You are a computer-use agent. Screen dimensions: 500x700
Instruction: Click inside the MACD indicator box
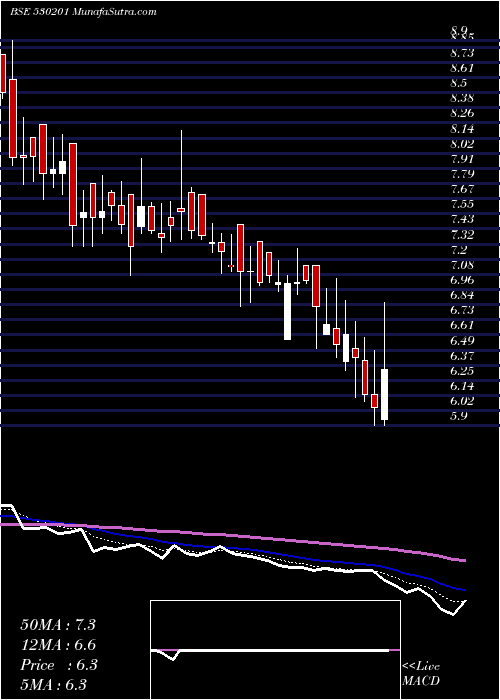[x=275, y=650]
